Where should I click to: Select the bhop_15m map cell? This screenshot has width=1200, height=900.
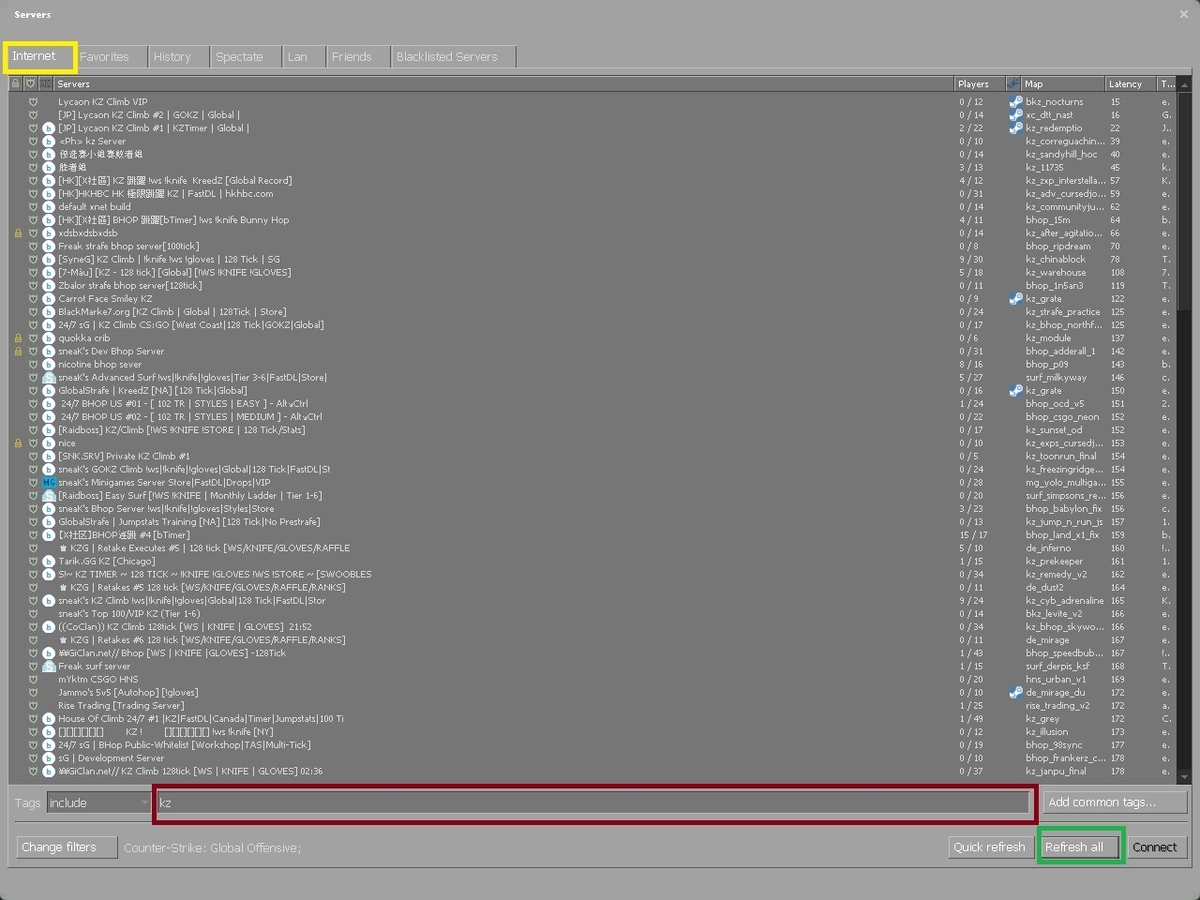1047,220
